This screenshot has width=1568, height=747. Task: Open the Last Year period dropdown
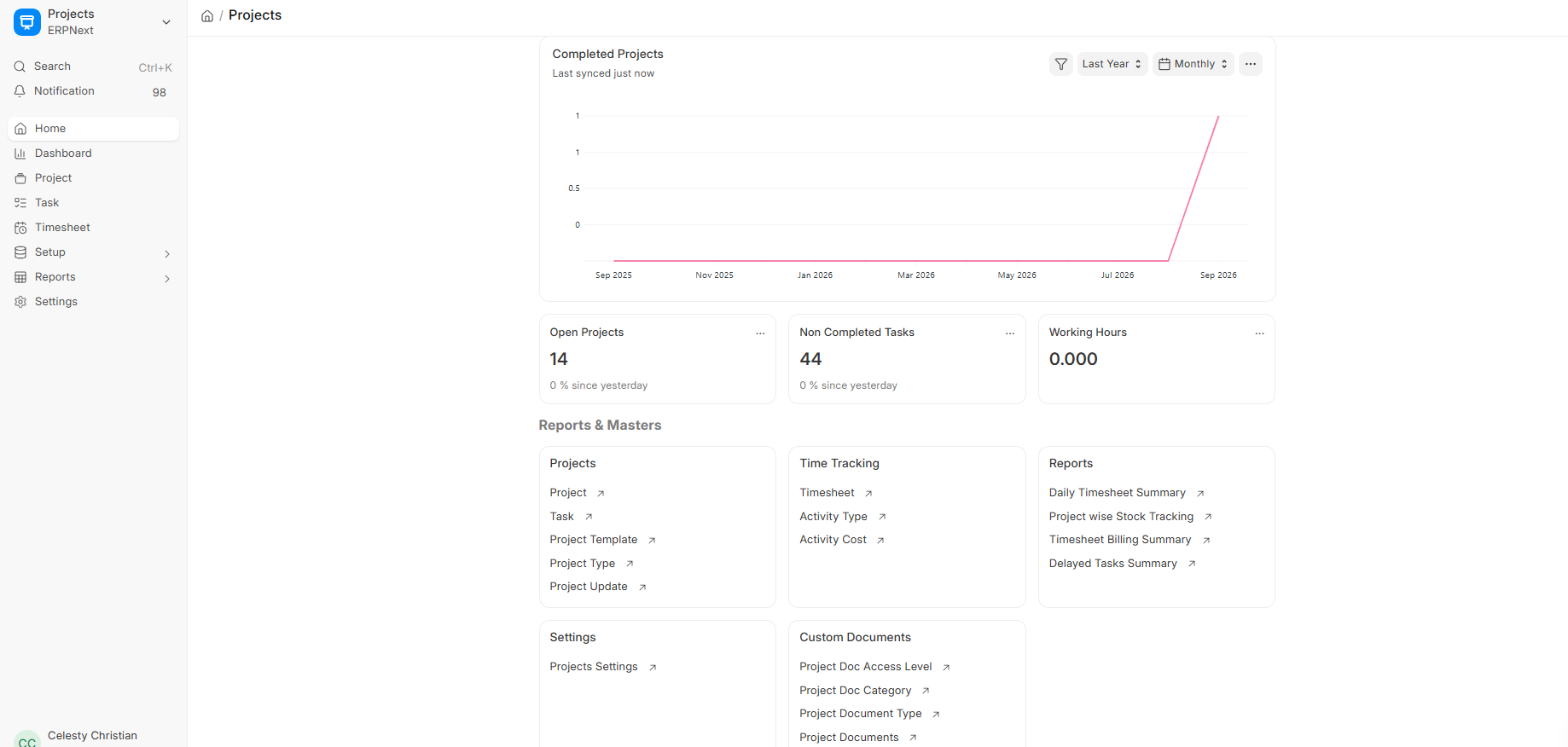(1112, 64)
